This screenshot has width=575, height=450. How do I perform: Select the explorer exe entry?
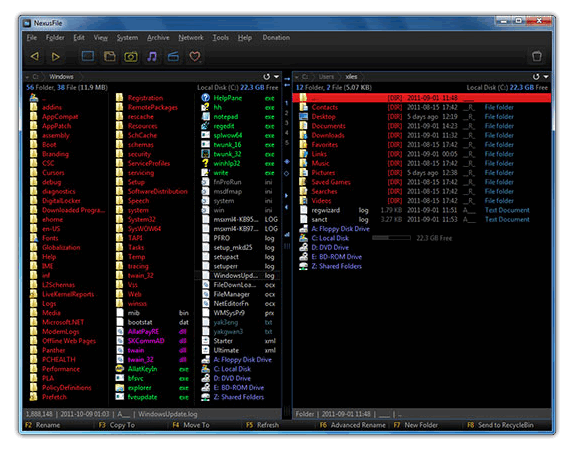tap(152, 388)
